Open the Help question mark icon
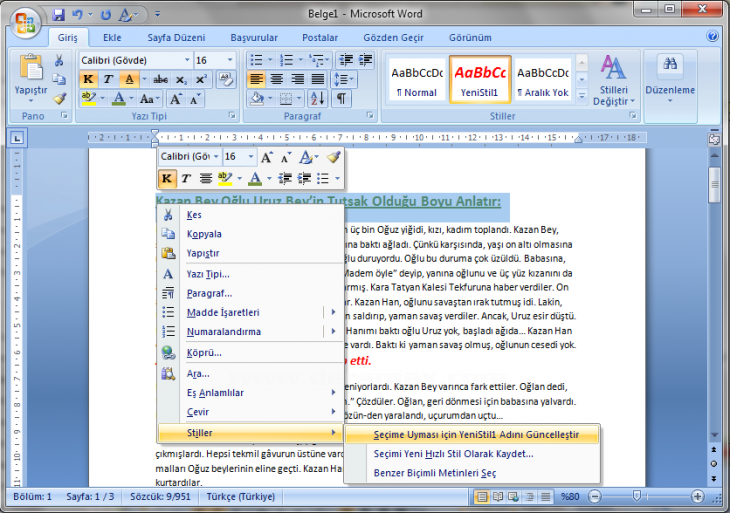 (712, 36)
